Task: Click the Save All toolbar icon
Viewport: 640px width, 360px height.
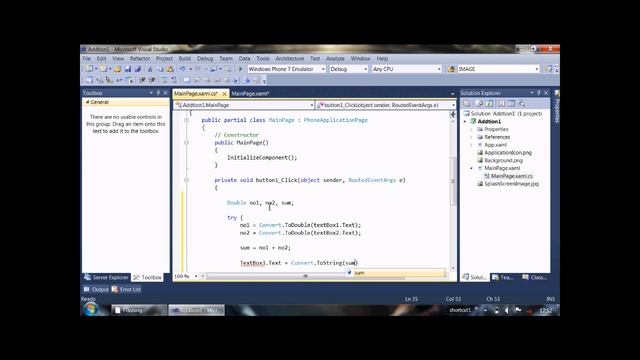Action: pyautogui.click(x=138, y=69)
